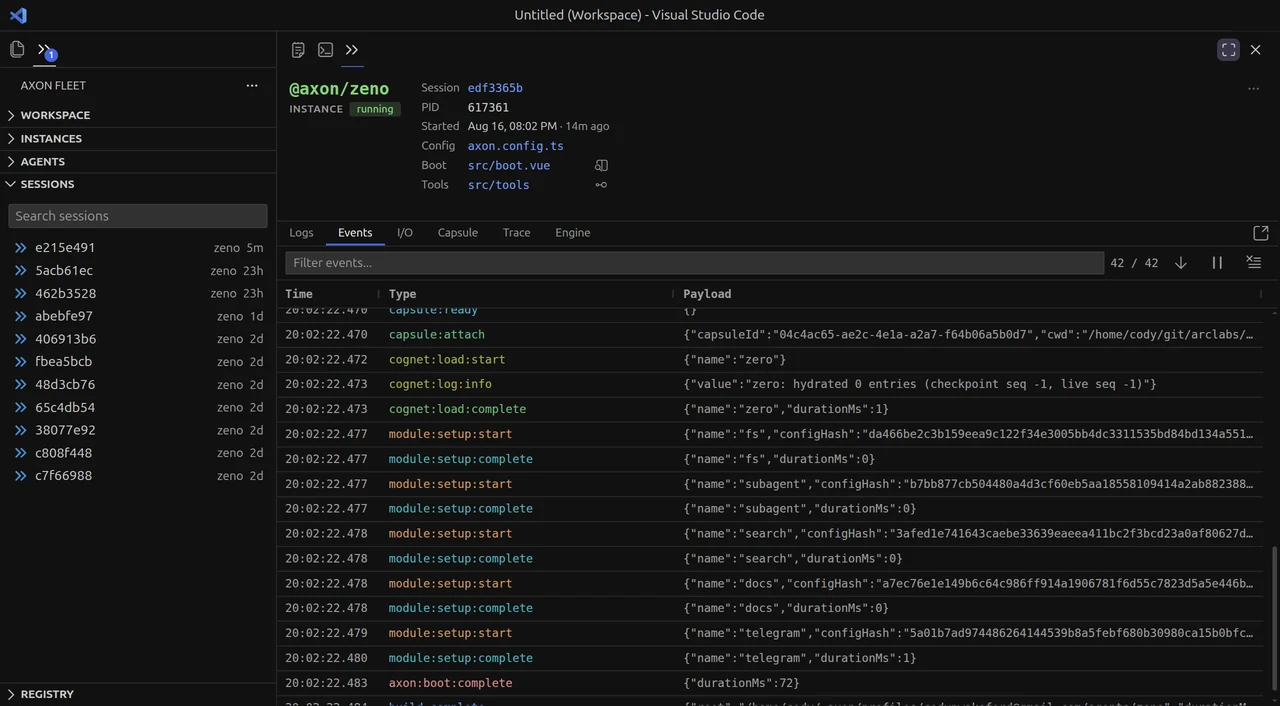1280x706 pixels.
Task: Open Axon Fleet more actions ellipsis
Action: click(x=252, y=86)
